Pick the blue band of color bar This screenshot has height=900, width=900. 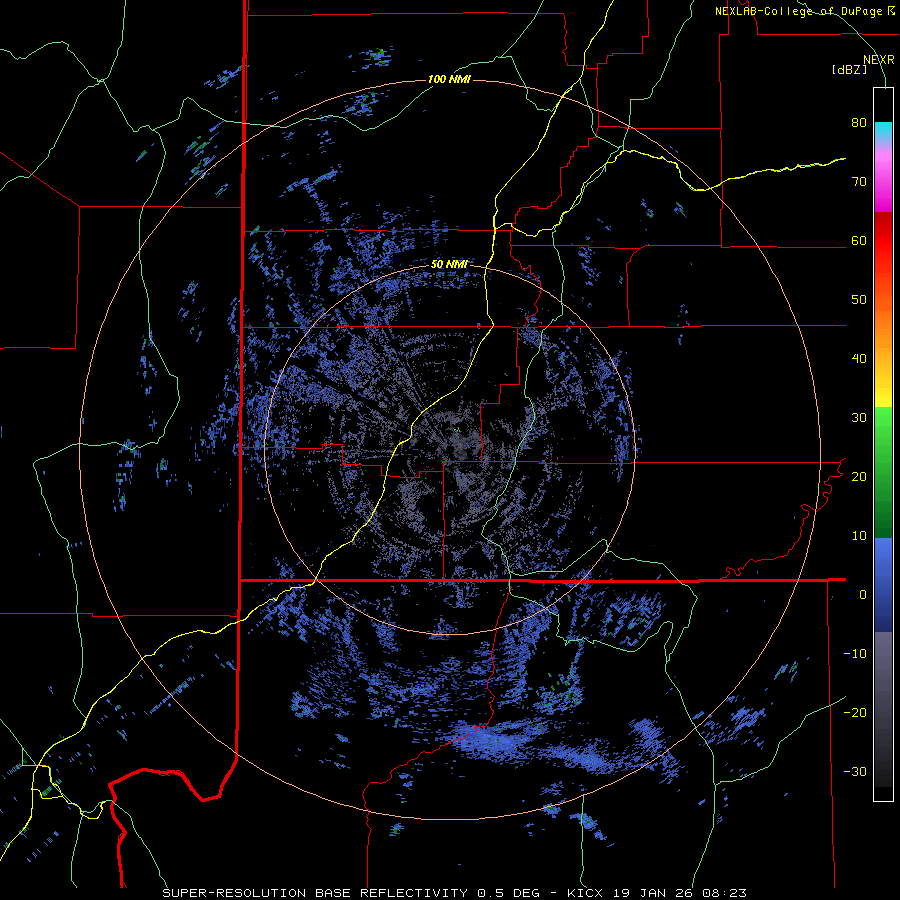point(883,585)
